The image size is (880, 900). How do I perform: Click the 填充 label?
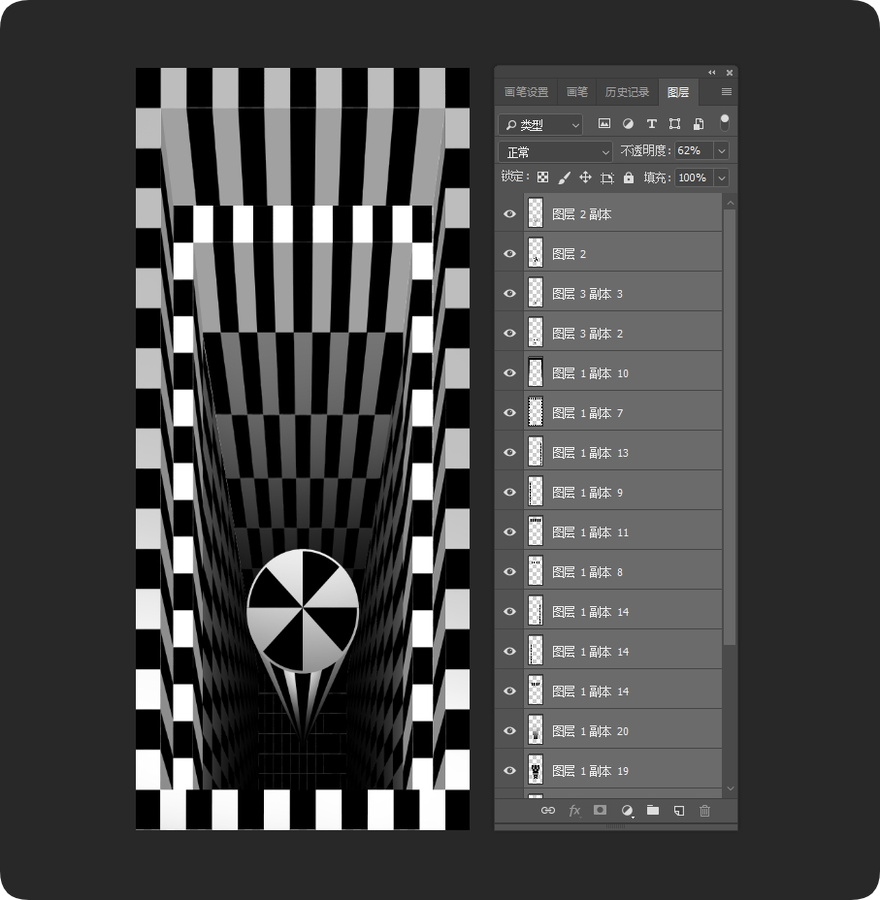pyautogui.click(x=657, y=177)
